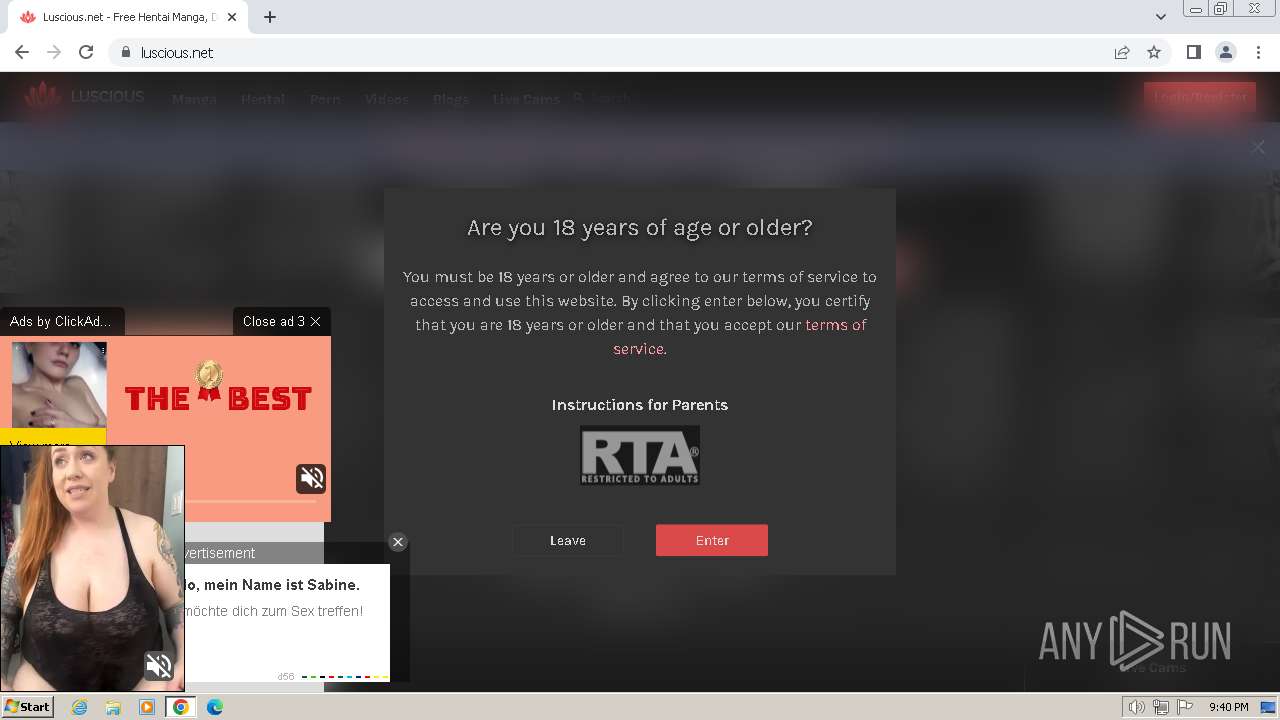Dismiss the banner with the X
This screenshot has width=1280, height=720.
point(1258,147)
